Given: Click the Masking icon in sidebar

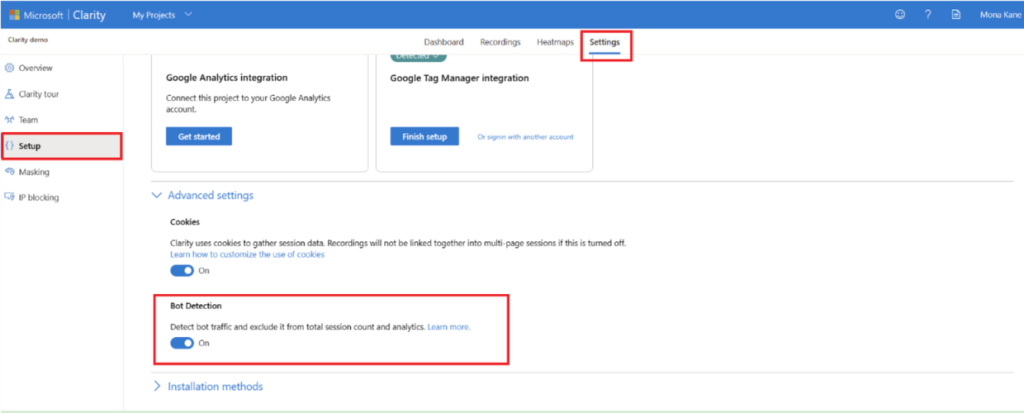Looking at the screenshot, I should (x=10, y=172).
